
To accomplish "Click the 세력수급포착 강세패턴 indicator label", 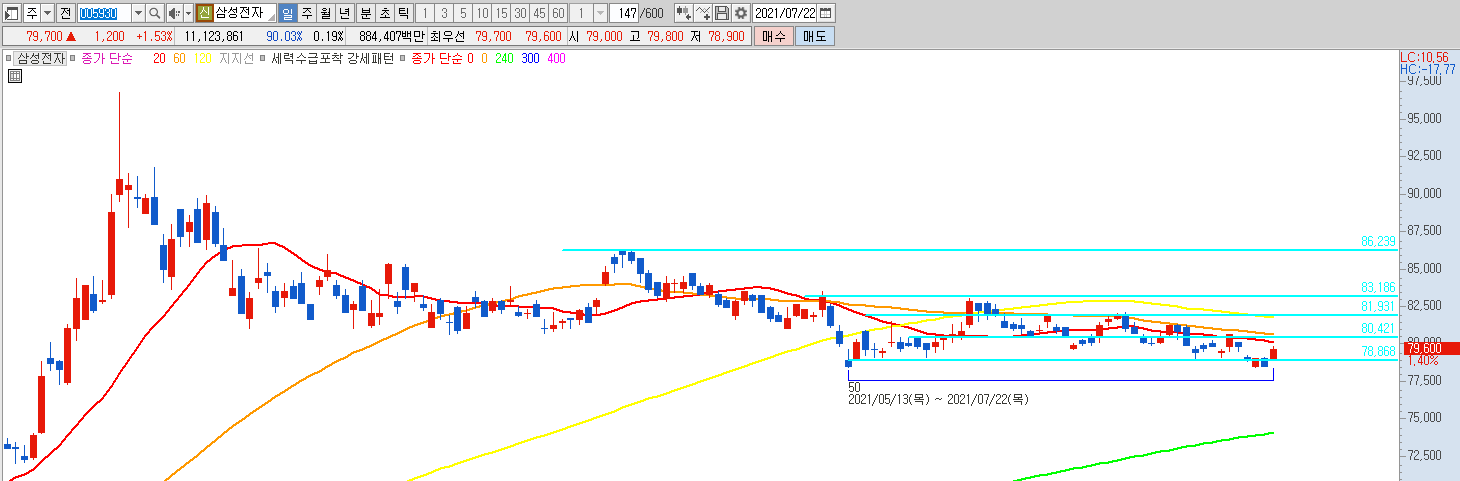I will 333,59.
